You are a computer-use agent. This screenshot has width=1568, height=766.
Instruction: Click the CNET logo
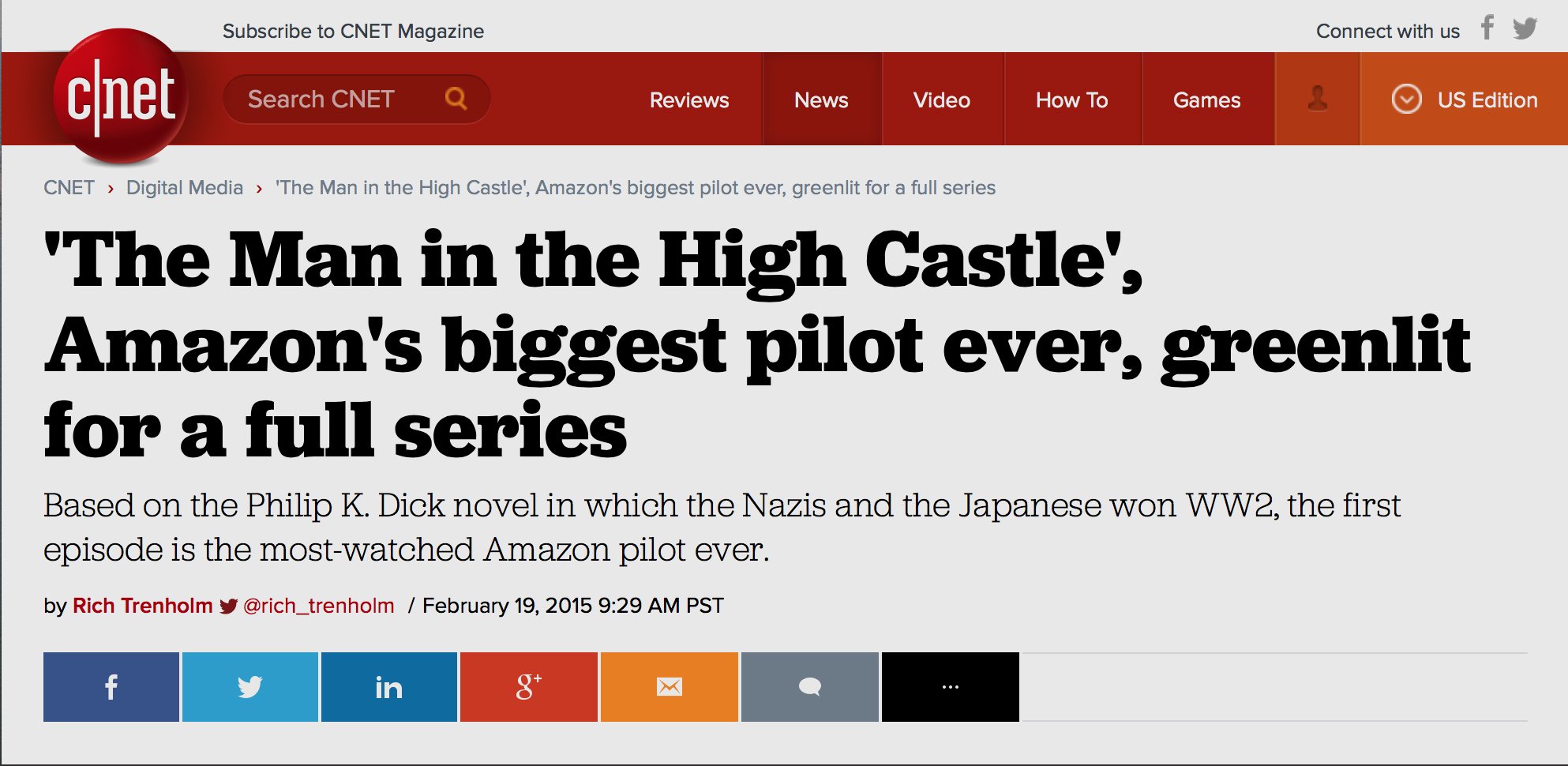[121, 96]
